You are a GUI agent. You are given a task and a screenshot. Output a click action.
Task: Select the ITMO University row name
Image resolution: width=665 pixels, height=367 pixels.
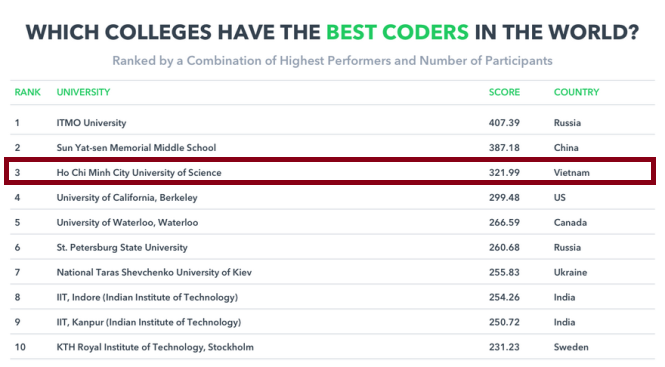91,123
